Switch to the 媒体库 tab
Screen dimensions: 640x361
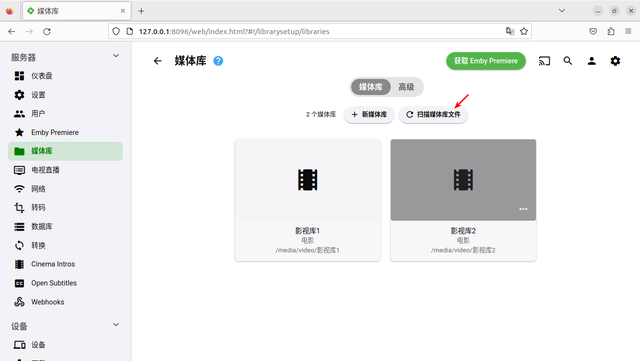click(371, 87)
